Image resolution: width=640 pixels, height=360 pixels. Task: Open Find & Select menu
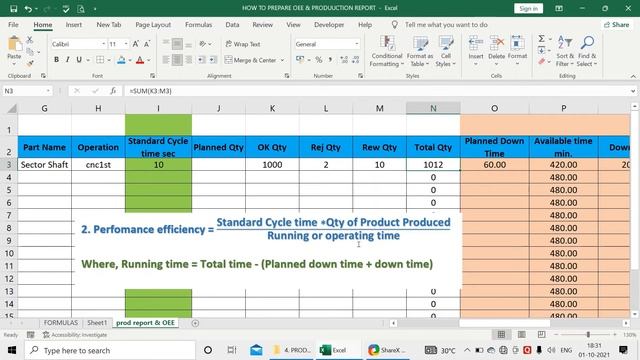(x=587, y=51)
